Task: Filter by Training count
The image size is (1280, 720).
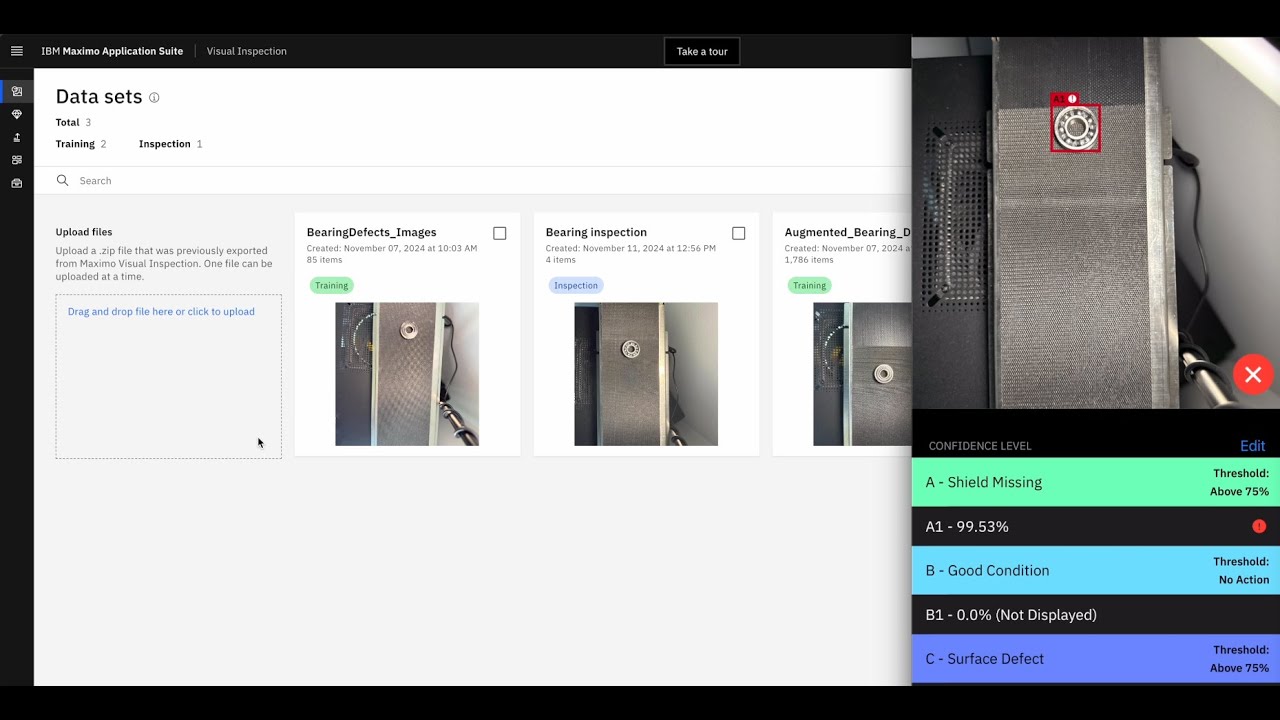Action: pyautogui.click(x=81, y=144)
